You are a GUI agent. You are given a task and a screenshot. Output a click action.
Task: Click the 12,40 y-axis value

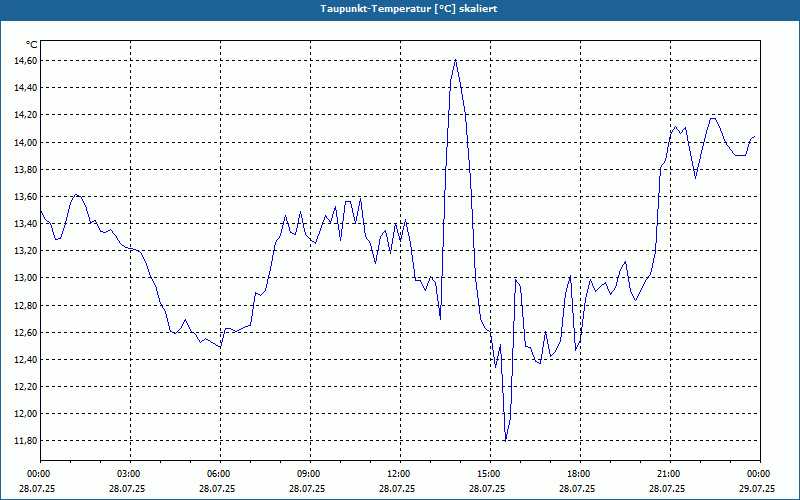[x=27, y=359]
